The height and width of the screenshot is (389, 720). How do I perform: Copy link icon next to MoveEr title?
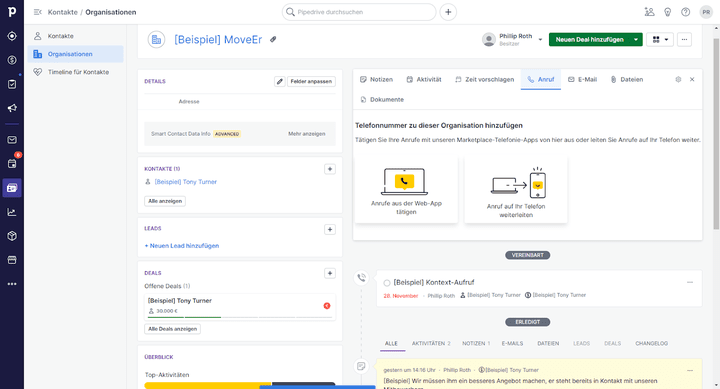[273, 39]
